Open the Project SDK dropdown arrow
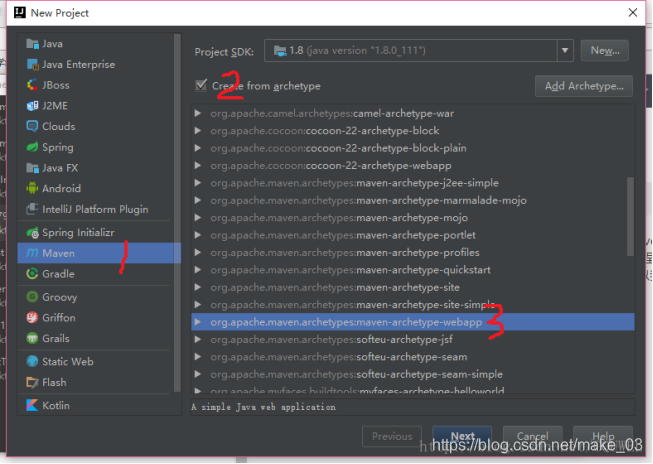Image resolution: width=653 pixels, height=464 pixels. coord(565,51)
